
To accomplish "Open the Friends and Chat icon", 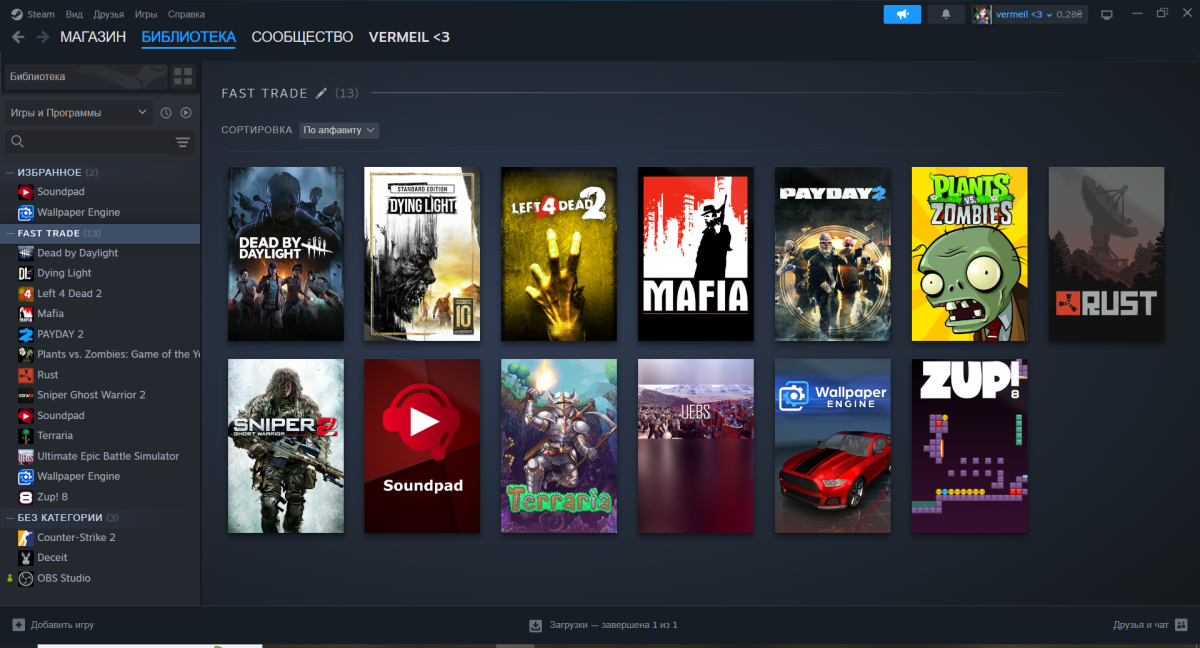I will (1181, 625).
